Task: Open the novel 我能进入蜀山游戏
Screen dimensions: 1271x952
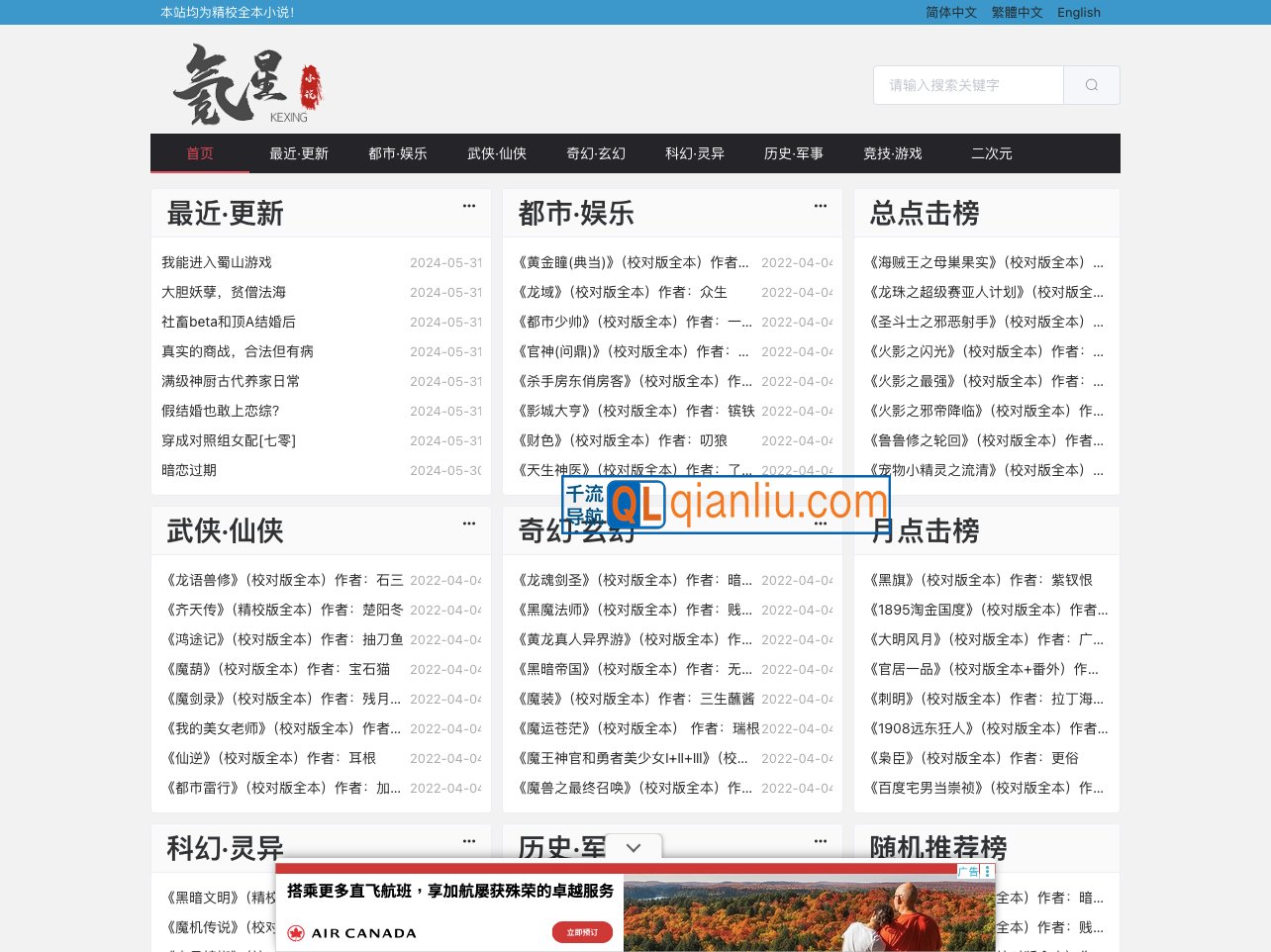Action: click(217, 262)
